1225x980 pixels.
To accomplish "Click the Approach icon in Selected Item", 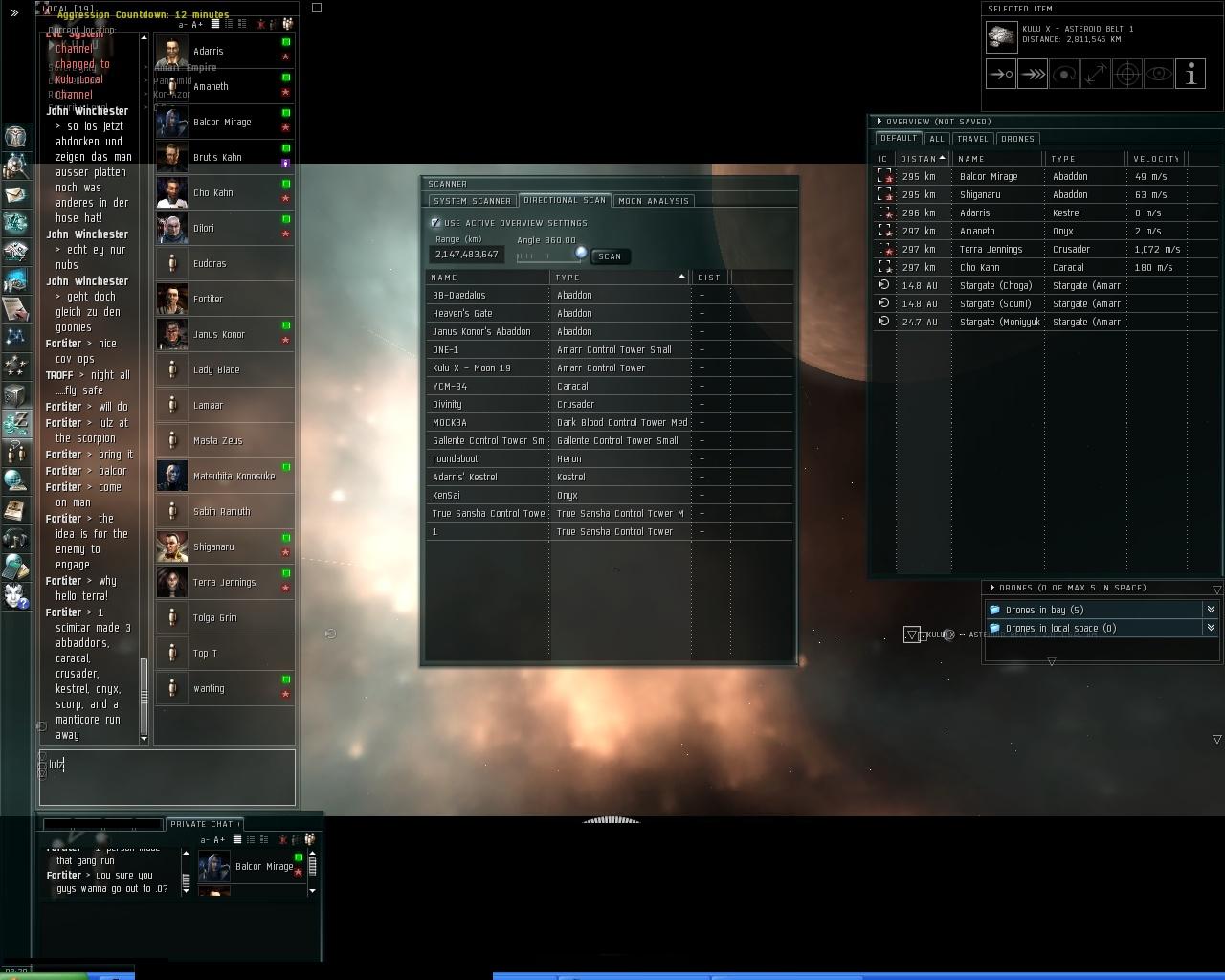I will click(x=1001, y=74).
